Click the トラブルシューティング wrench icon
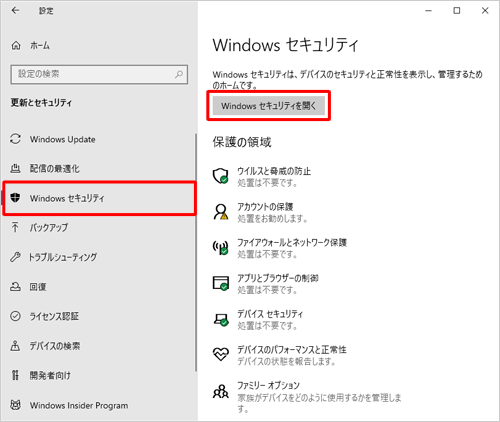The image size is (500, 422). (x=15, y=257)
